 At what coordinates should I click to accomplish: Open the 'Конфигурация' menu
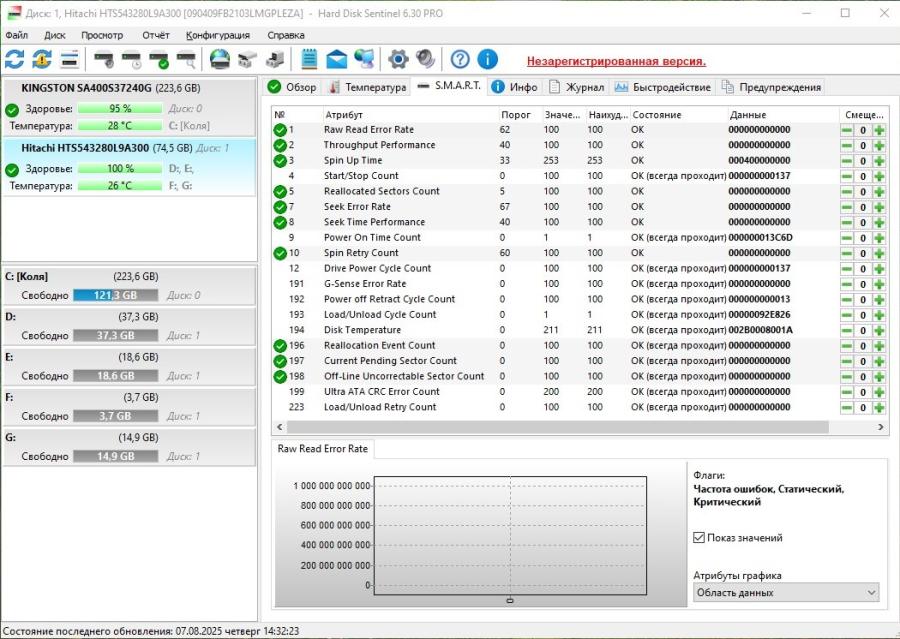tap(217, 35)
